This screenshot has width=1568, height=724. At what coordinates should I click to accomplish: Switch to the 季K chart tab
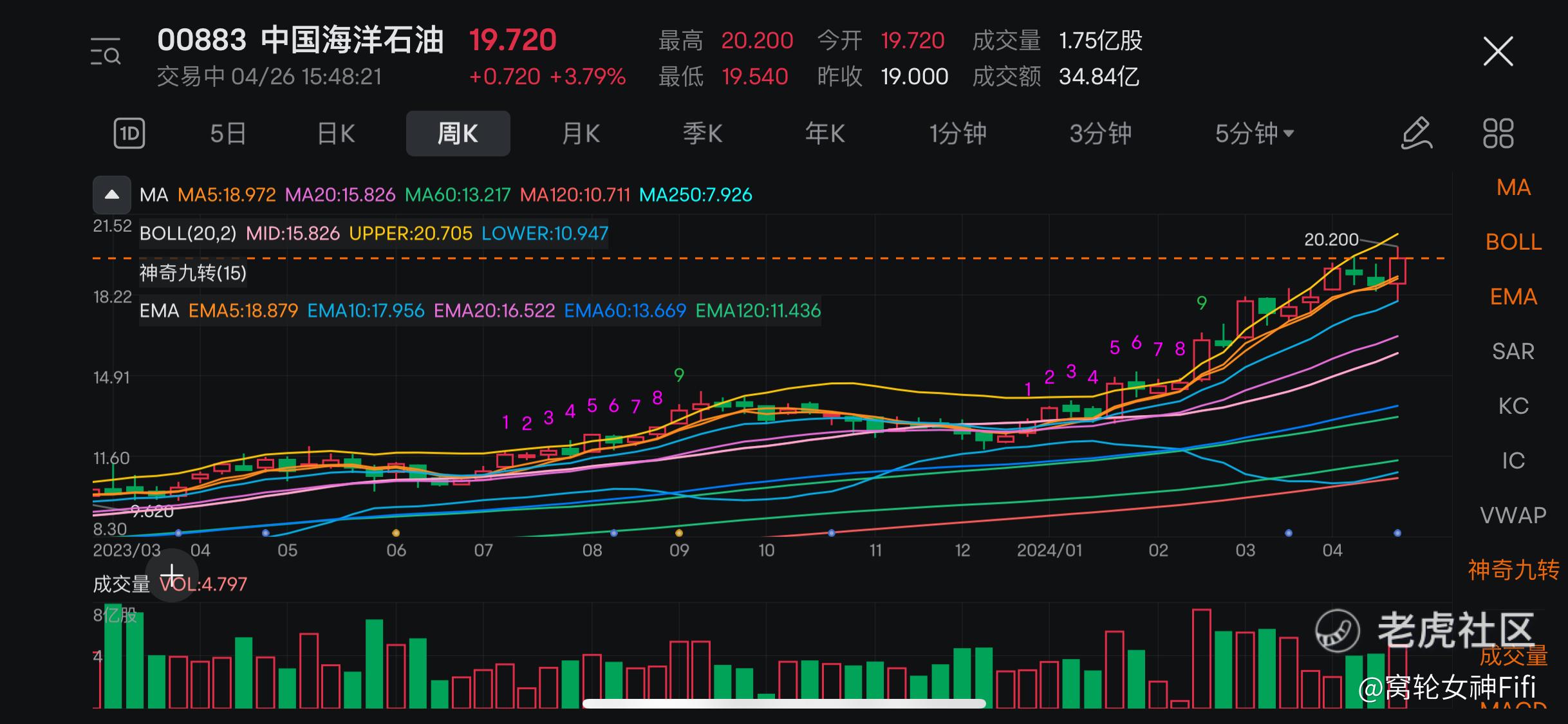pyautogui.click(x=702, y=134)
